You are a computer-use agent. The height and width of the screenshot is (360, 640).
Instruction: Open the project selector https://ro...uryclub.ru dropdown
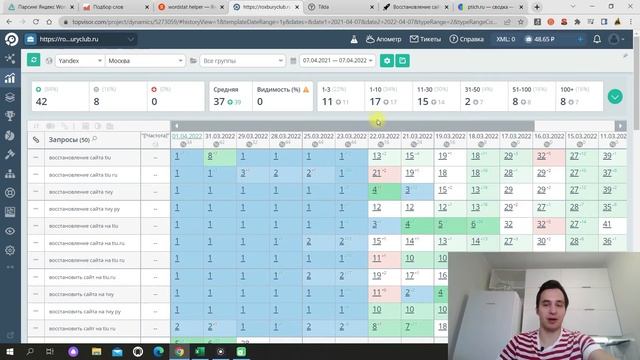coord(80,39)
